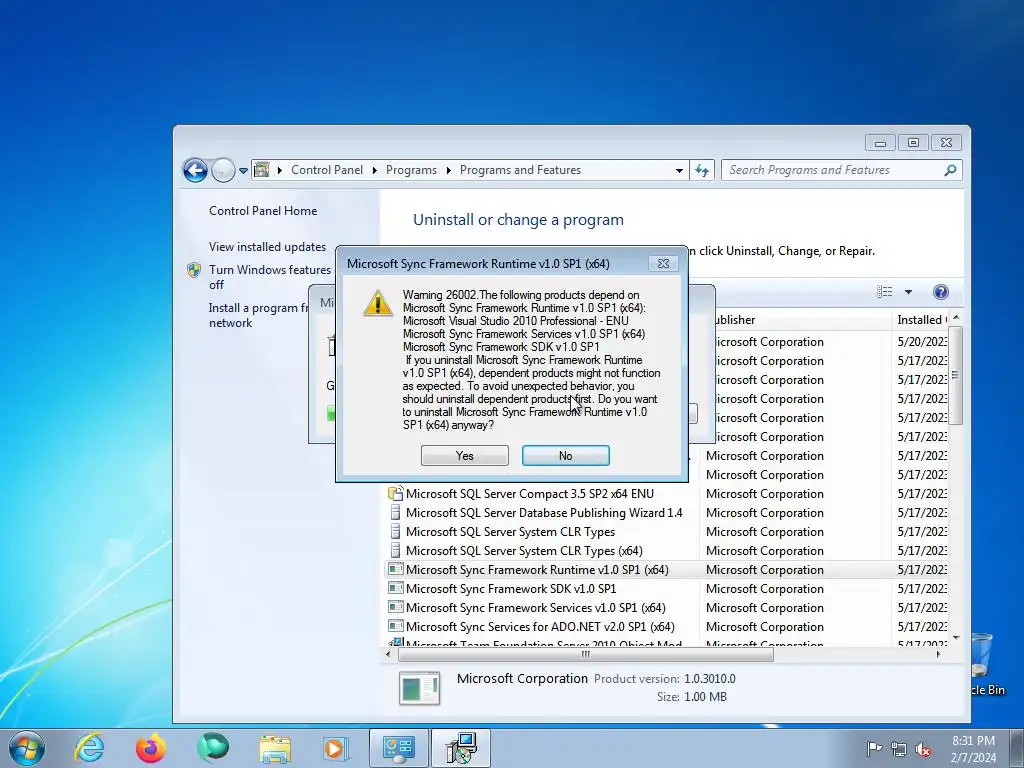
Task: Expand the view options dropdown arrow
Action: click(x=908, y=292)
